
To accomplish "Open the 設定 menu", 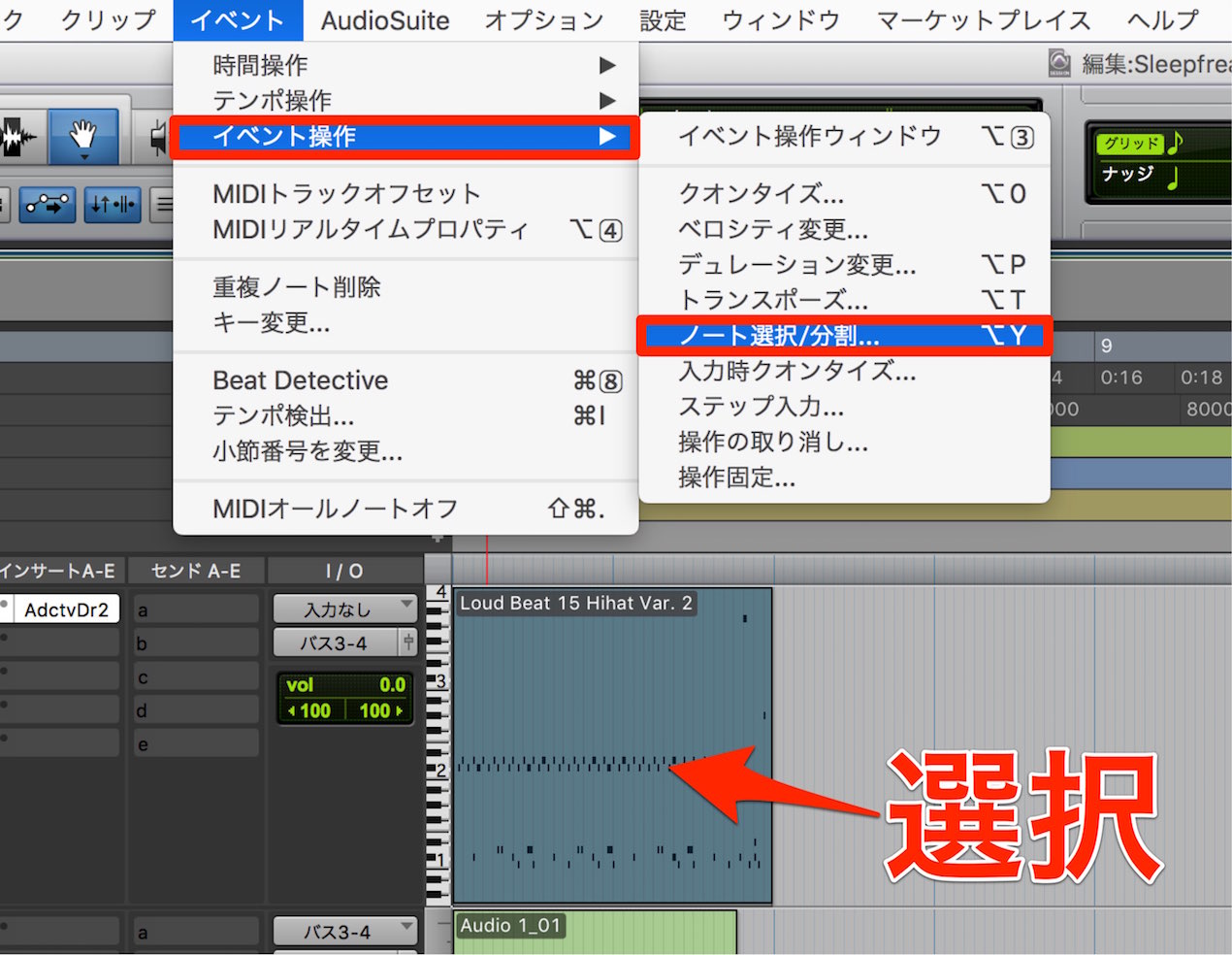I will click(664, 20).
